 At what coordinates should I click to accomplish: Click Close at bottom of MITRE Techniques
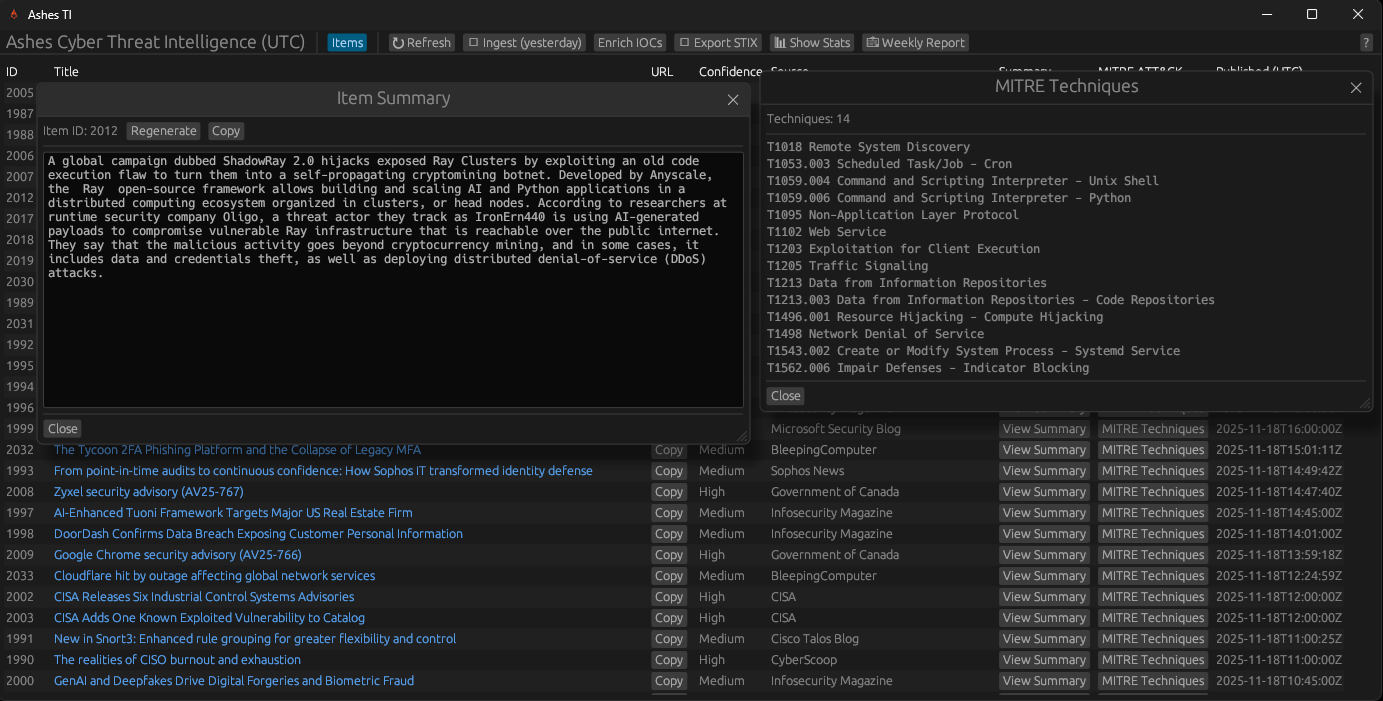click(x=785, y=396)
